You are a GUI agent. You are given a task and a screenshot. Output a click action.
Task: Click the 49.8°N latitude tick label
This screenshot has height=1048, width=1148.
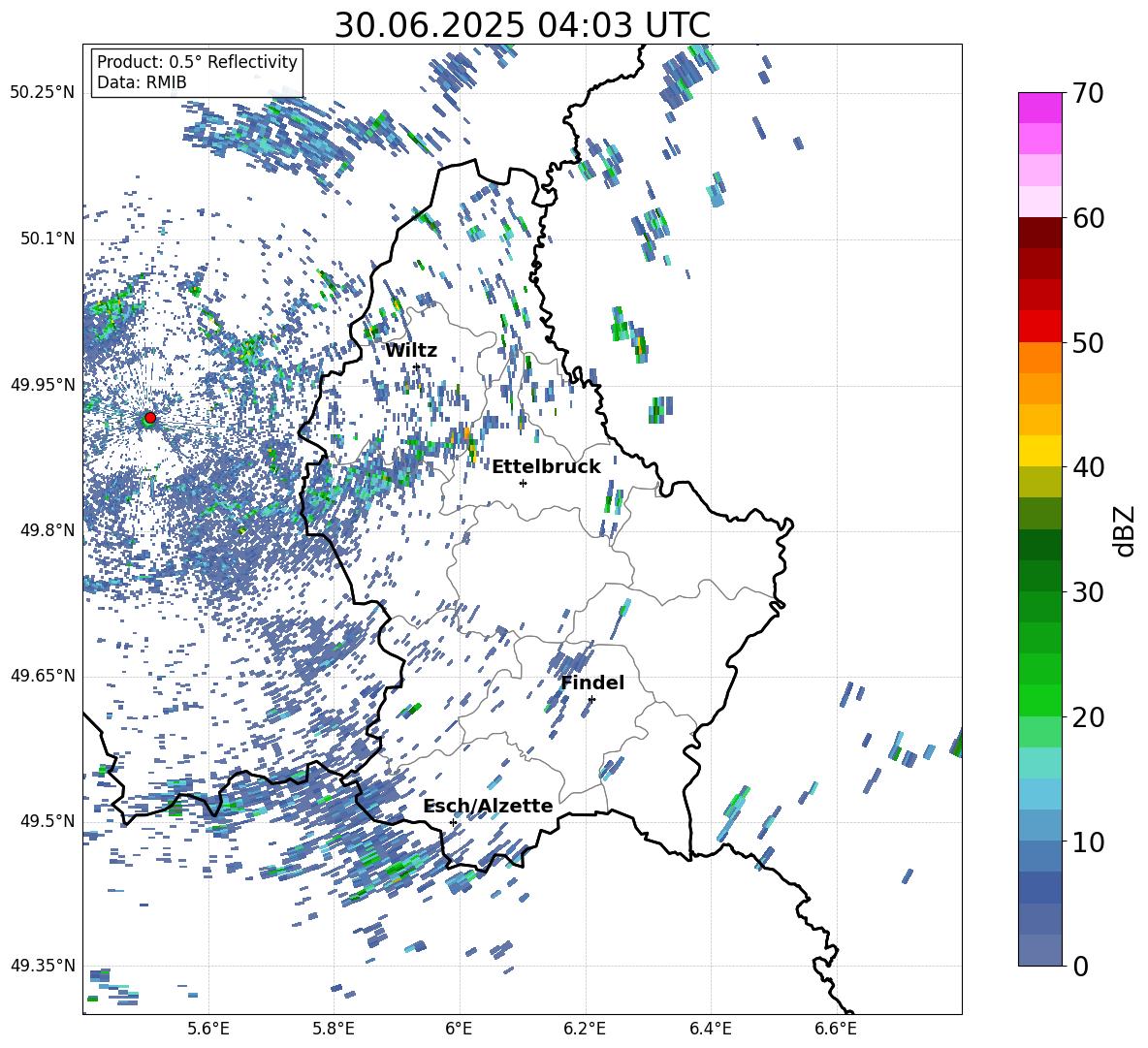pyautogui.click(x=47, y=530)
